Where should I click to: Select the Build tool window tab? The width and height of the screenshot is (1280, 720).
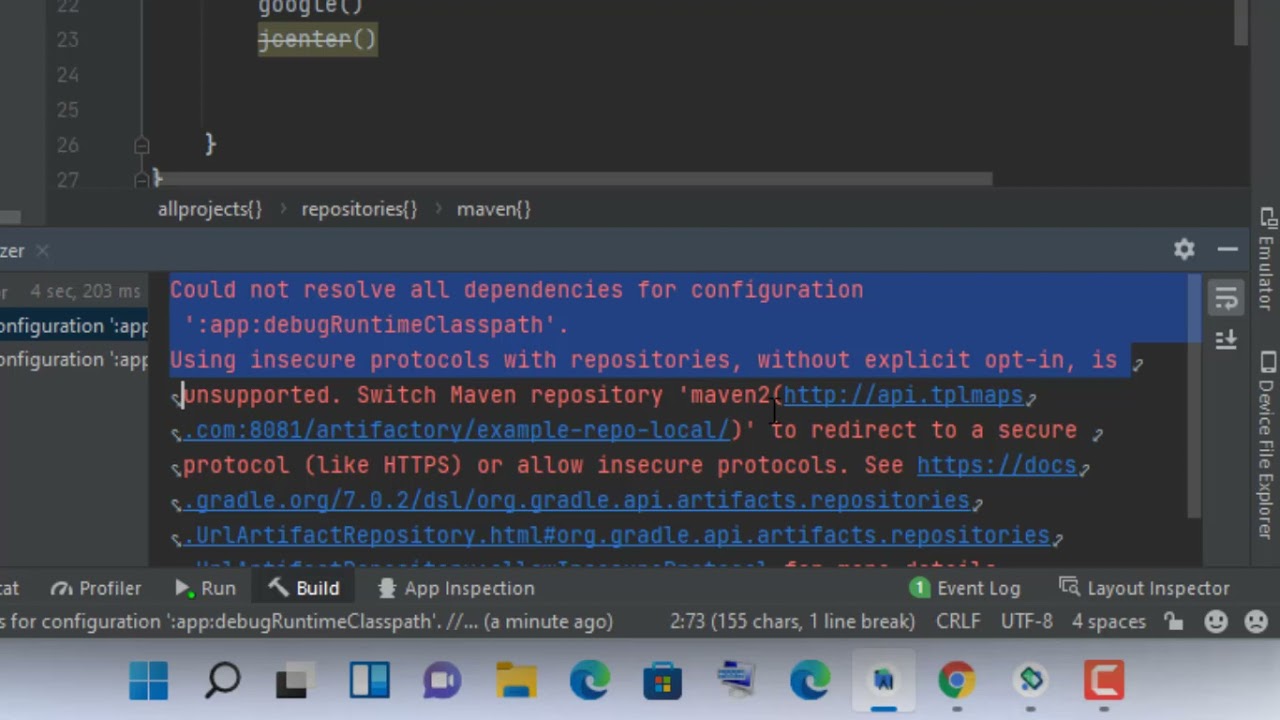click(x=304, y=588)
